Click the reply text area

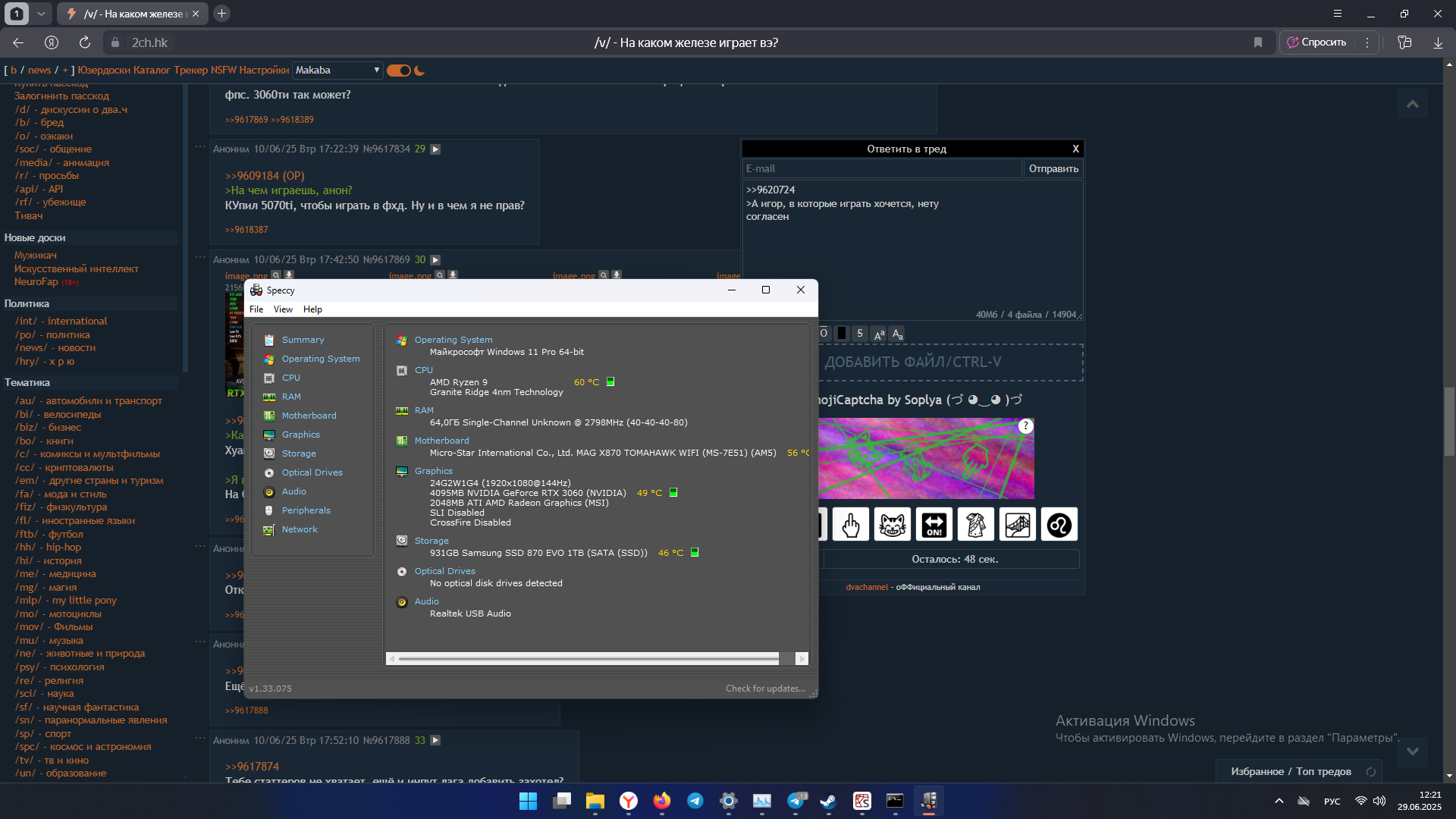click(x=912, y=250)
